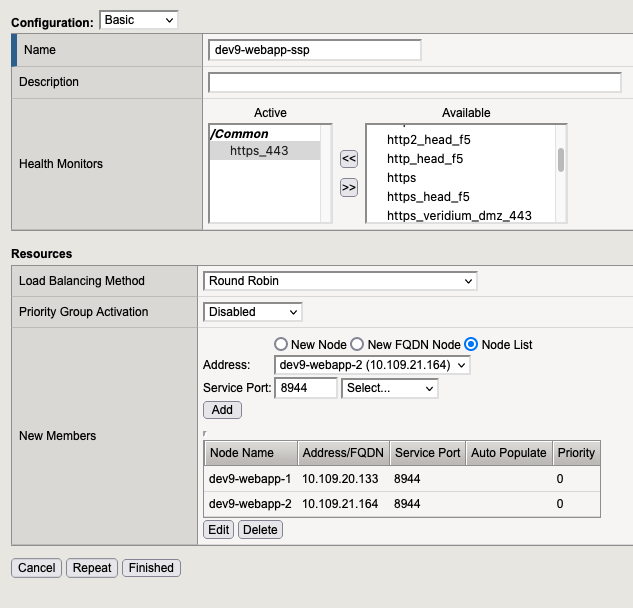Select https_veridium_dmz_443 in Available list
This screenshot has width=633, height=608.
pyautogui.click(x=459, y=215)
